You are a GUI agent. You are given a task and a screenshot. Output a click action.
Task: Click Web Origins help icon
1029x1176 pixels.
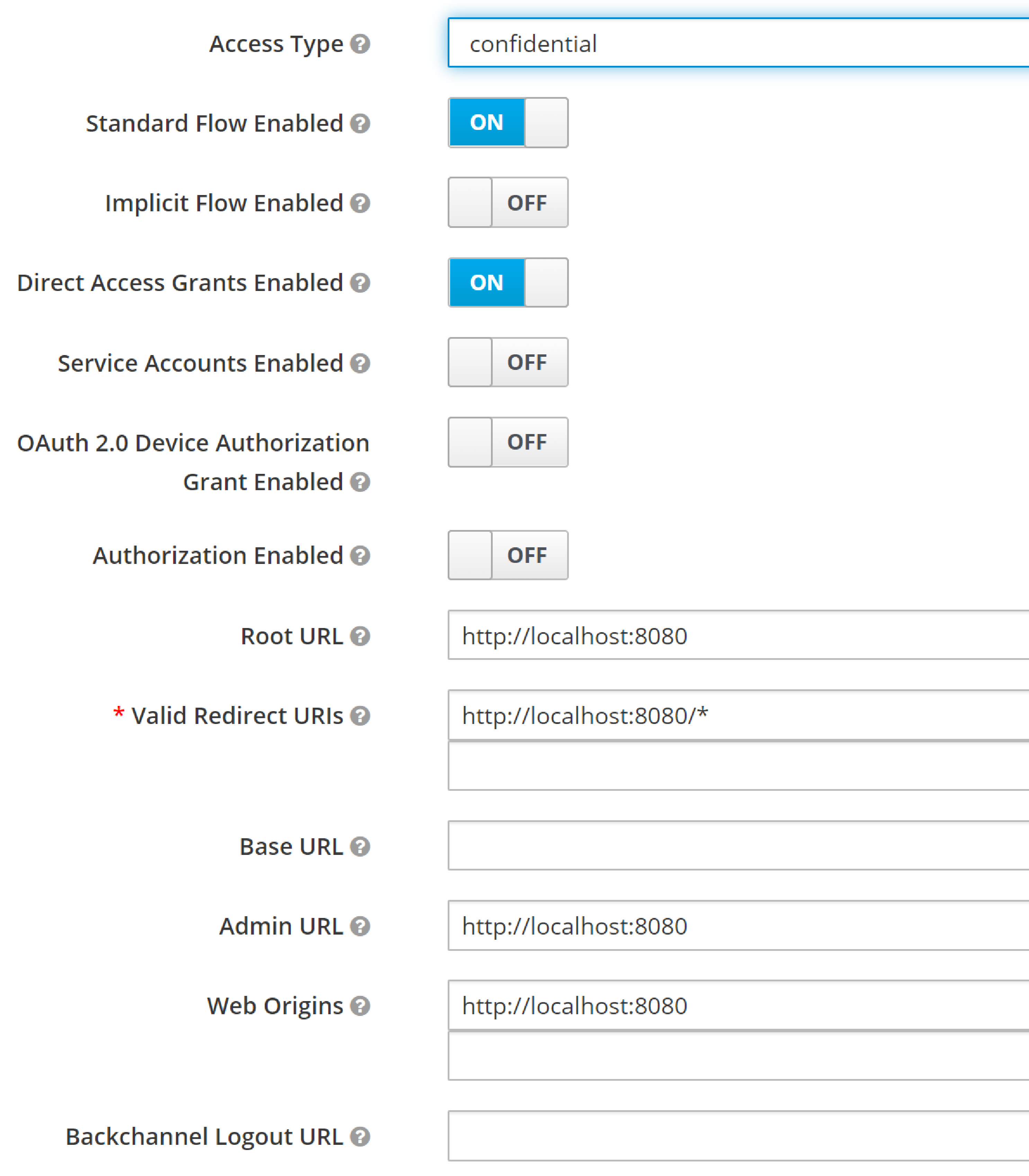[360, 1006]
